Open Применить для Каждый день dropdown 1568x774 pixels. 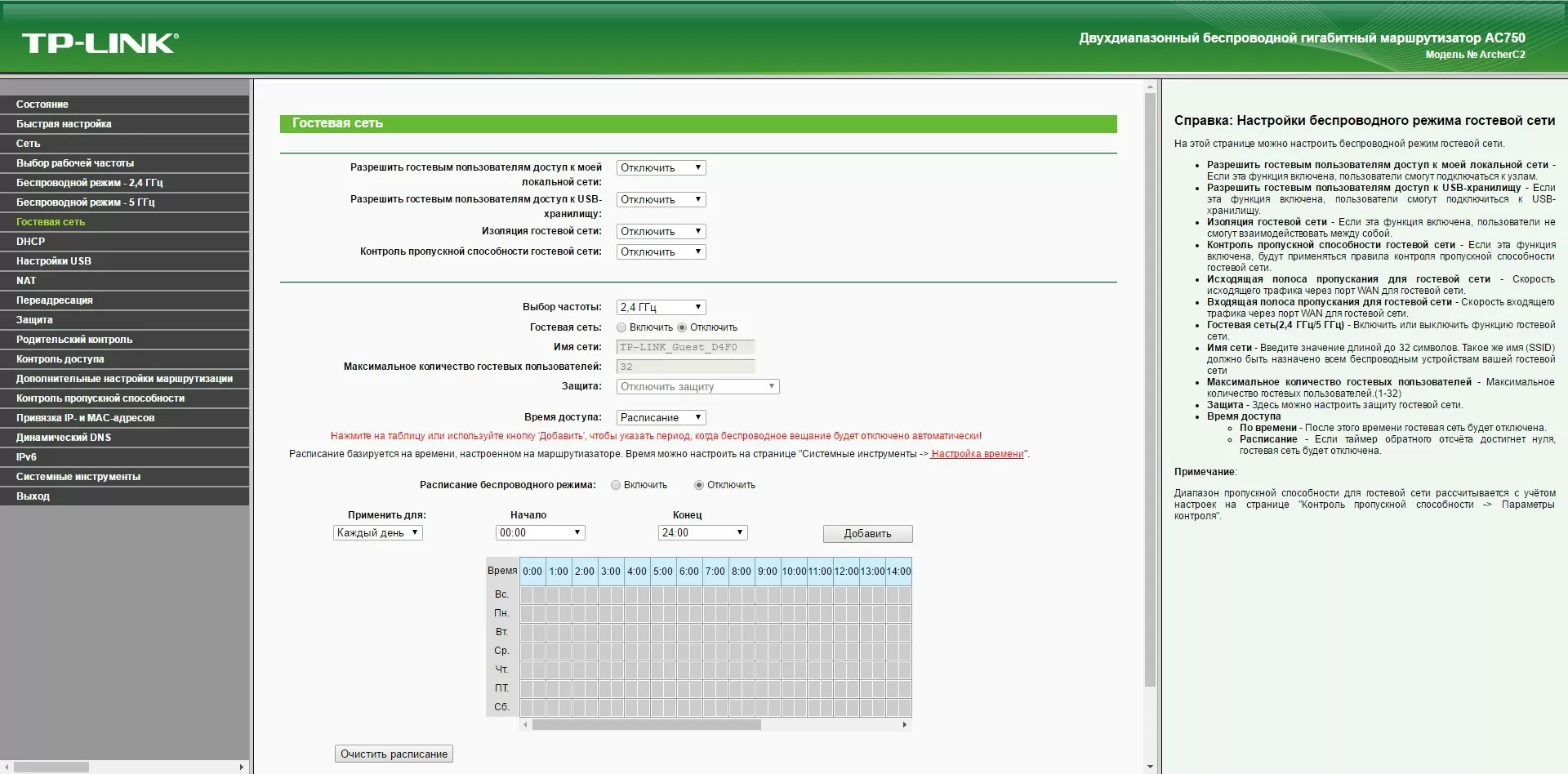(x=377, y=533)
